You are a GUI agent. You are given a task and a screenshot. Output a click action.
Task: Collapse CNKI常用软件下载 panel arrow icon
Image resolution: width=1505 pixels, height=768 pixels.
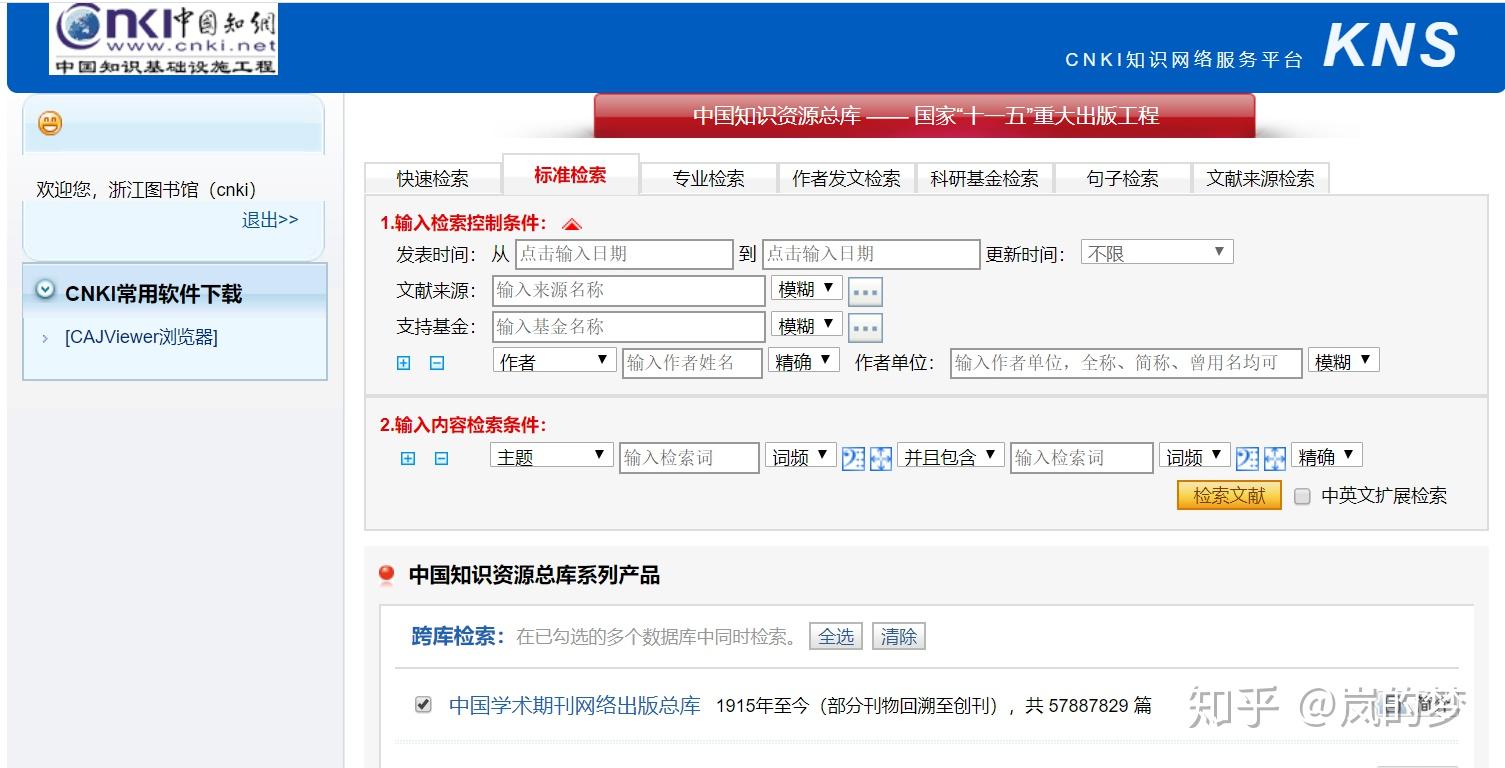(45, 289)
